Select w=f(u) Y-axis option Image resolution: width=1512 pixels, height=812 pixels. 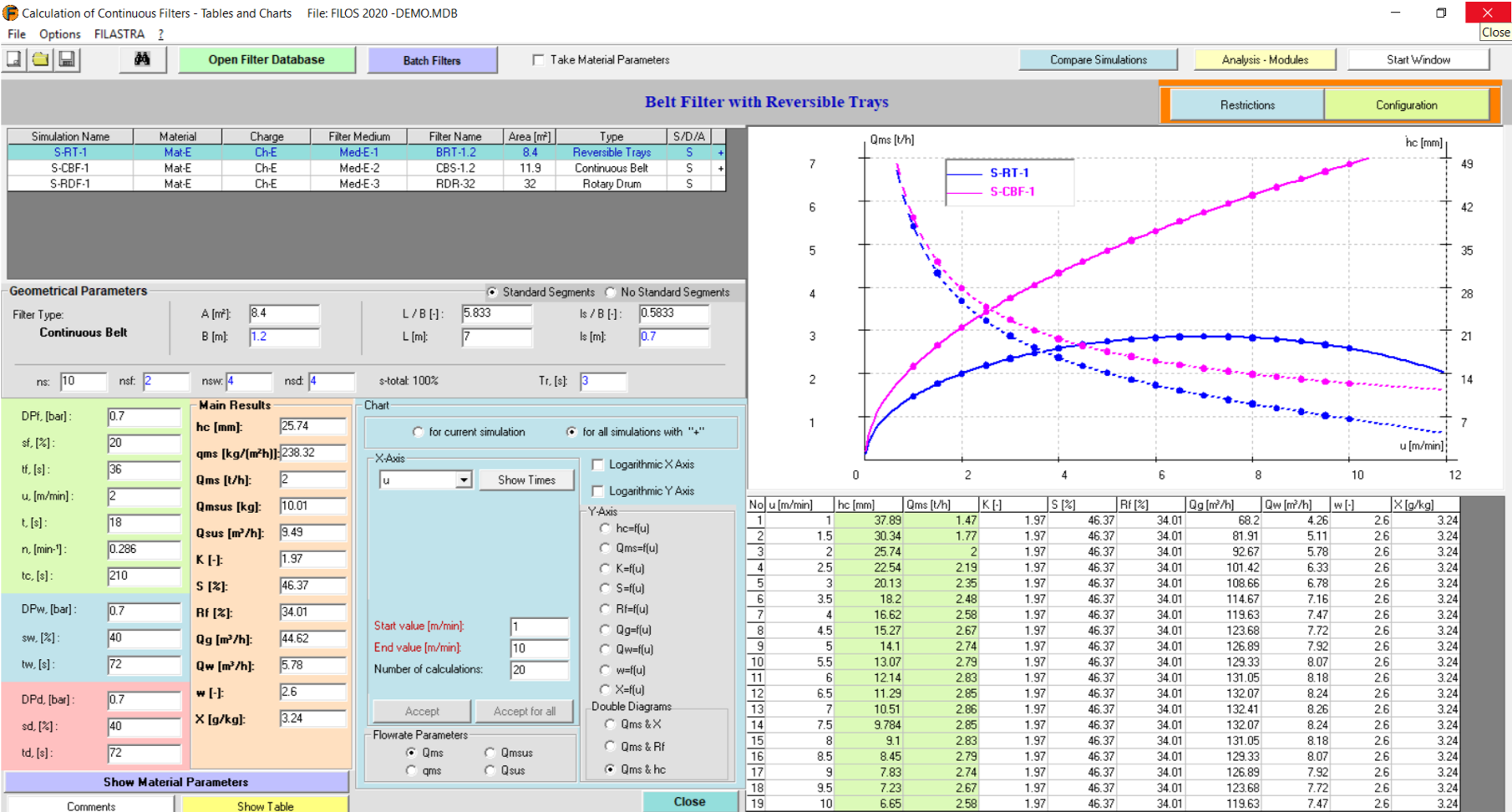tap(605, 669)
